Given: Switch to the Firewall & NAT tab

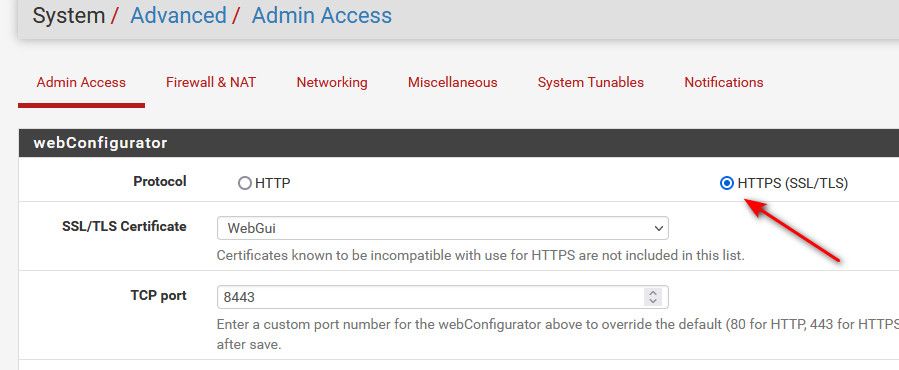Looking at the screenshot, I should tap(211, 82).
